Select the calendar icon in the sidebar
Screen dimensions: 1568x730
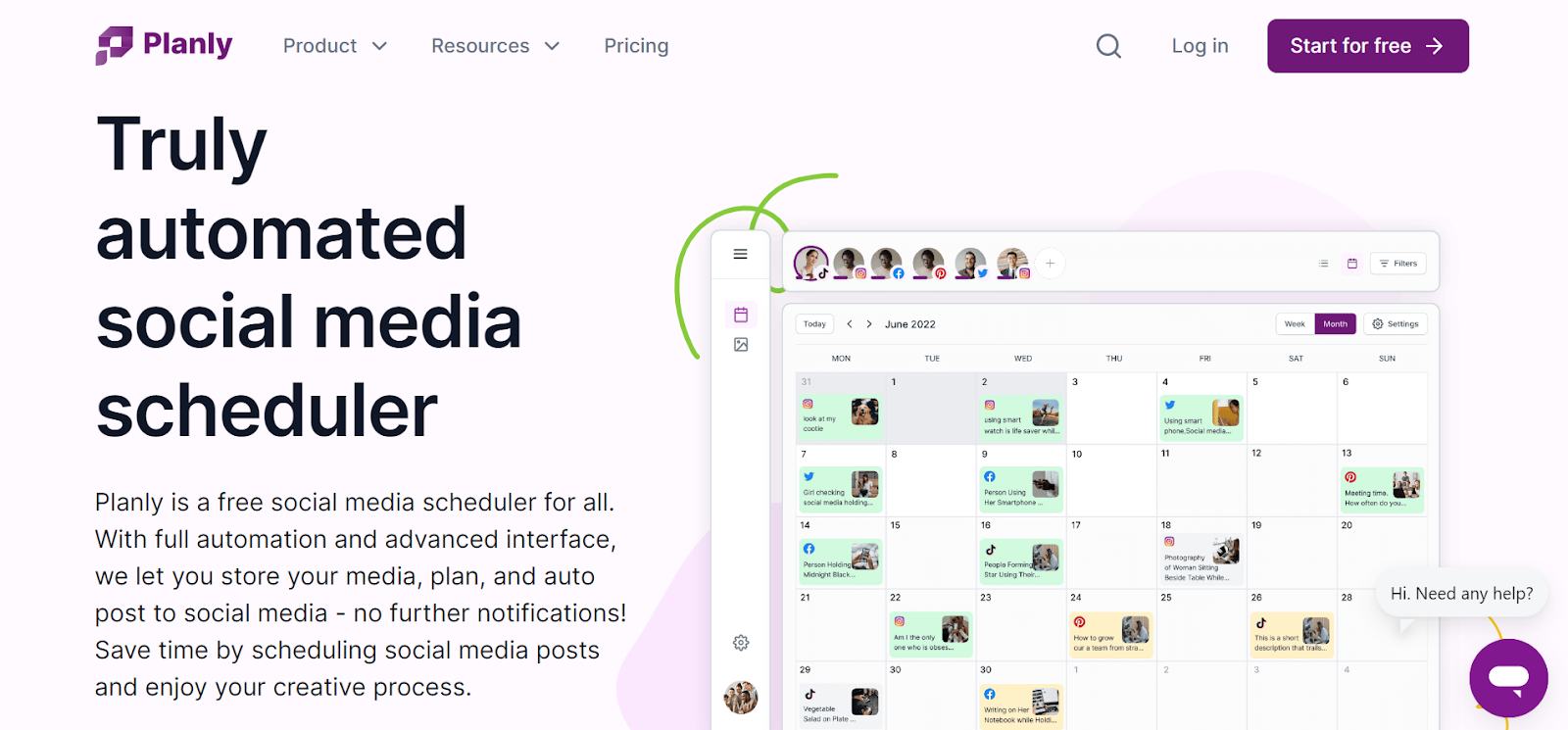point(741,315)
